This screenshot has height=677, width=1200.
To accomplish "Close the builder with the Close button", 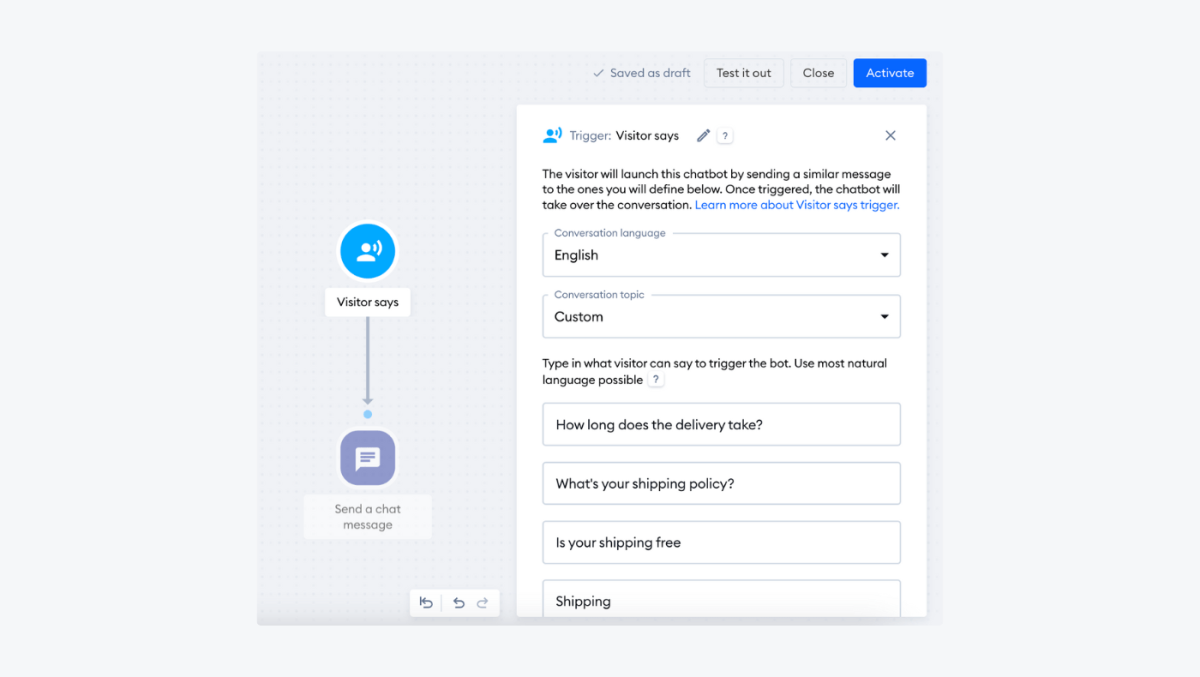I will click(817, 72).
